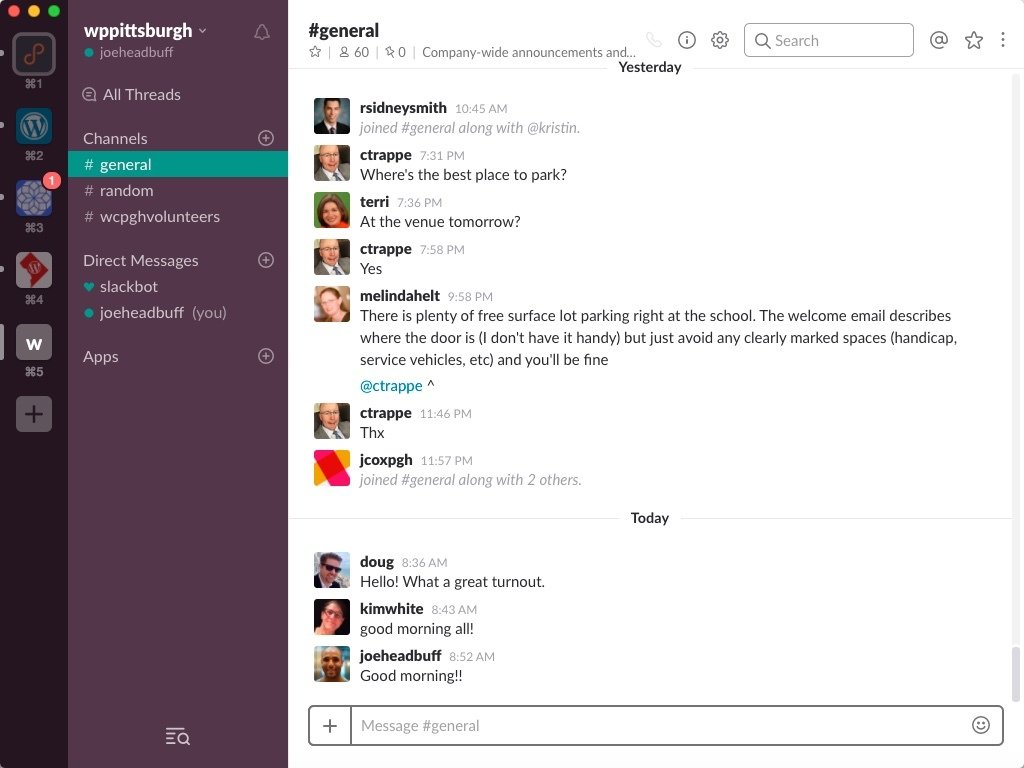Add a new workspace with the plus button
Viewport: 1024px width, 768px height.
click(x=34, y=414)
